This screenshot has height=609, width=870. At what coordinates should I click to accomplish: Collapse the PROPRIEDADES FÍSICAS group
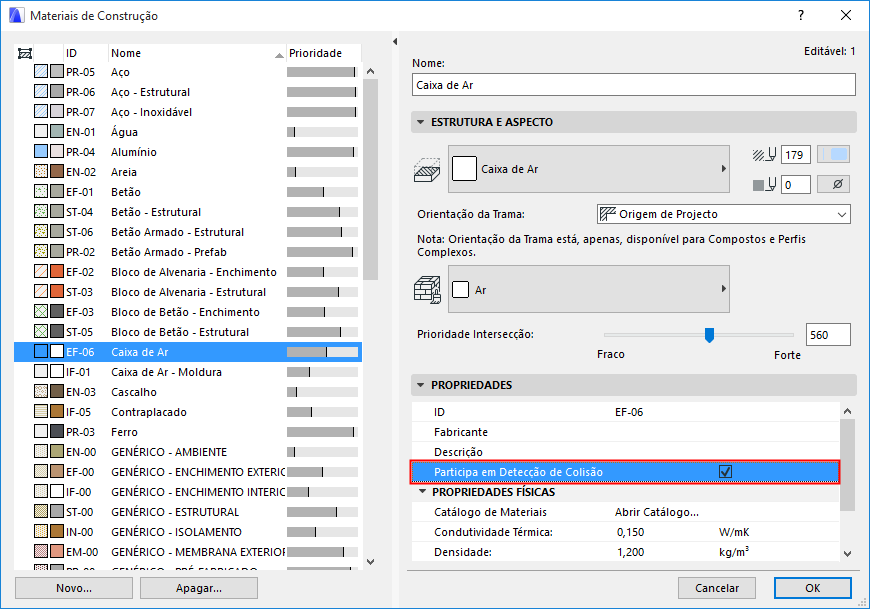tap(423, 491)
